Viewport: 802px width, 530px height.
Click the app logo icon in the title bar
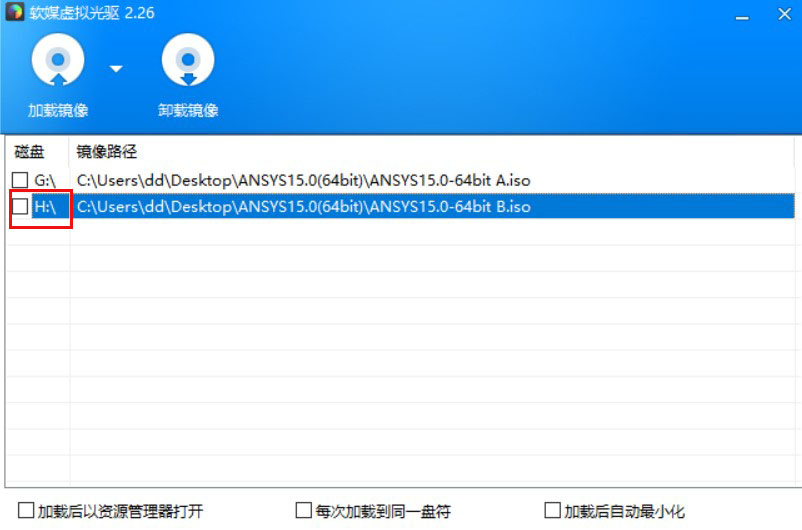(x=14, y=12)
